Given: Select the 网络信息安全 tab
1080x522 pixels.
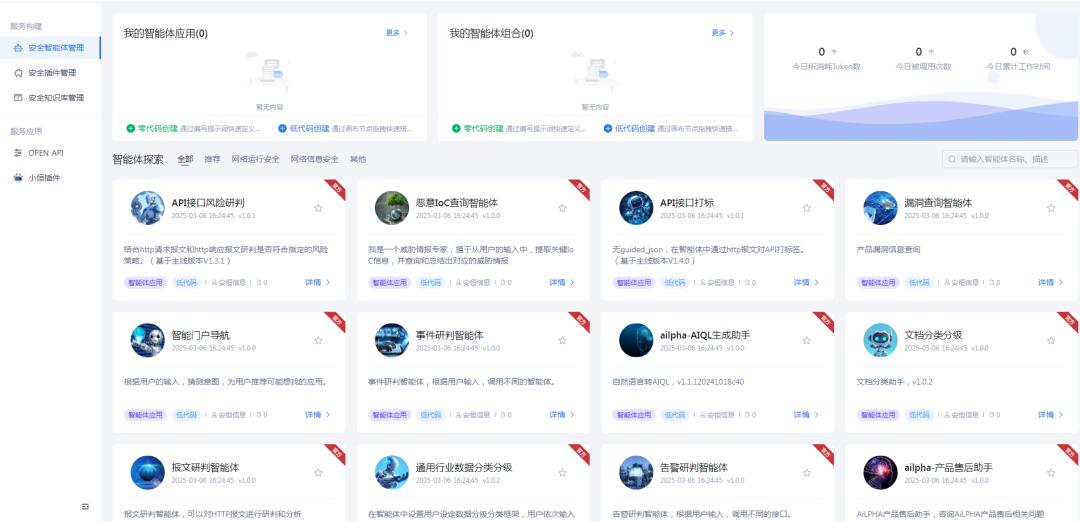Looking at the screenshot, I should (315, 159).
